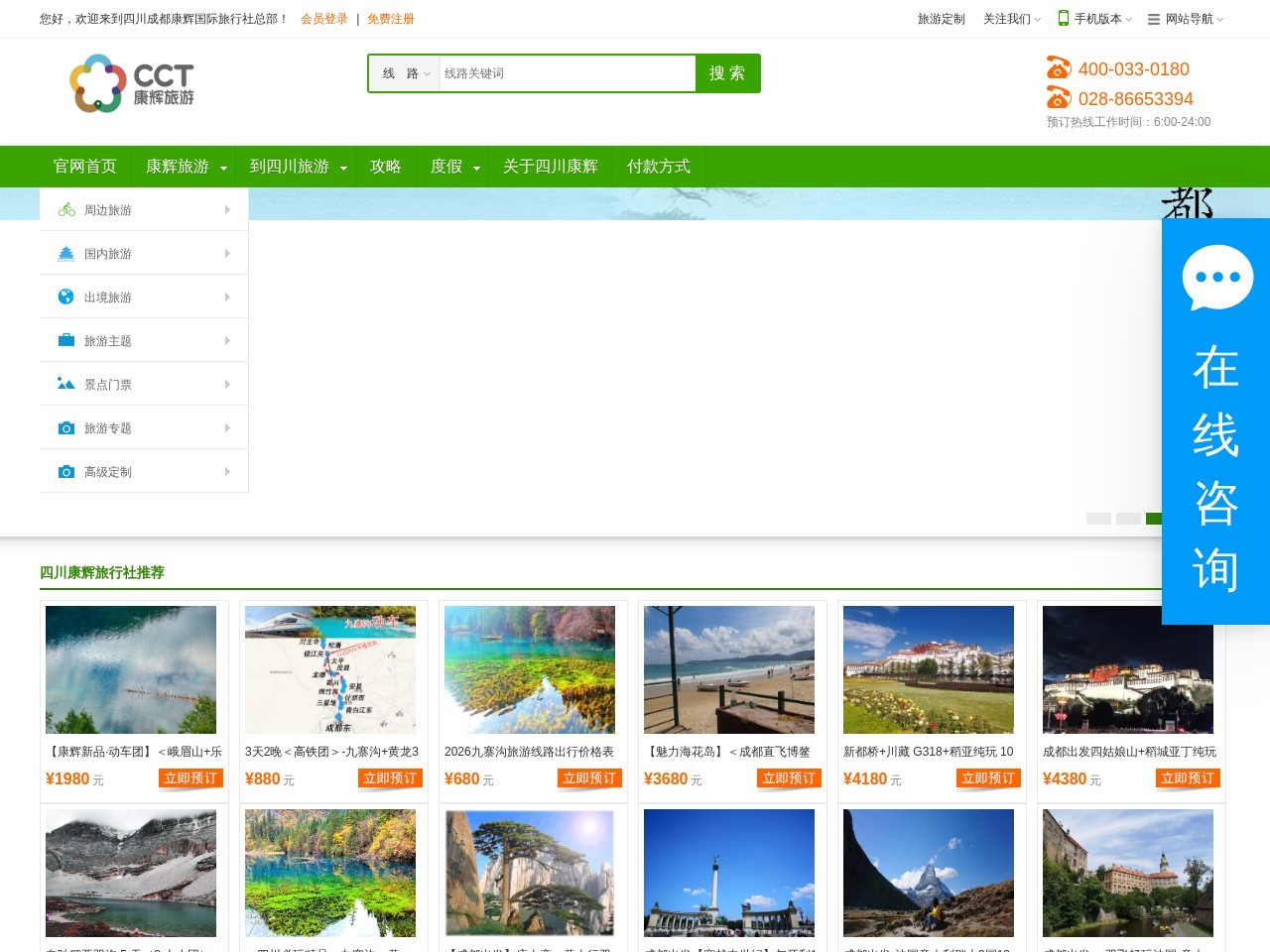
Task: Select the green active carousel indicator
Action: tap(1154, 519)
